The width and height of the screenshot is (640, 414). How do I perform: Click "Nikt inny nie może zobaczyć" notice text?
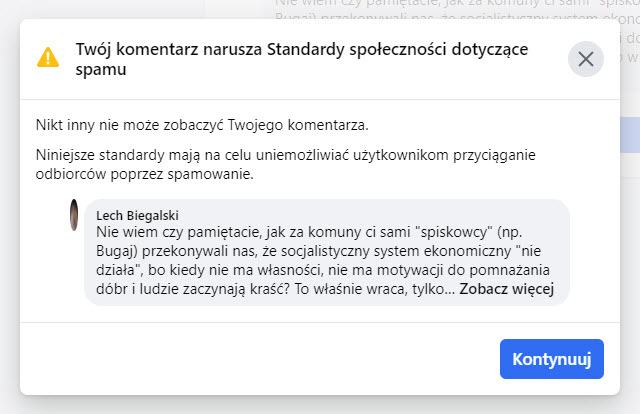pyautogui.click(x=202, y=125)
